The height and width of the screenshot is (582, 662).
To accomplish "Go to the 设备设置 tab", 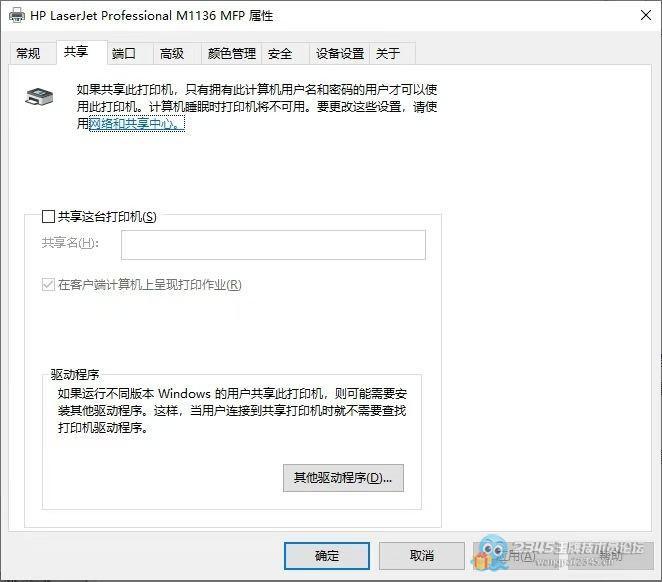I will (x=340, y=54).
